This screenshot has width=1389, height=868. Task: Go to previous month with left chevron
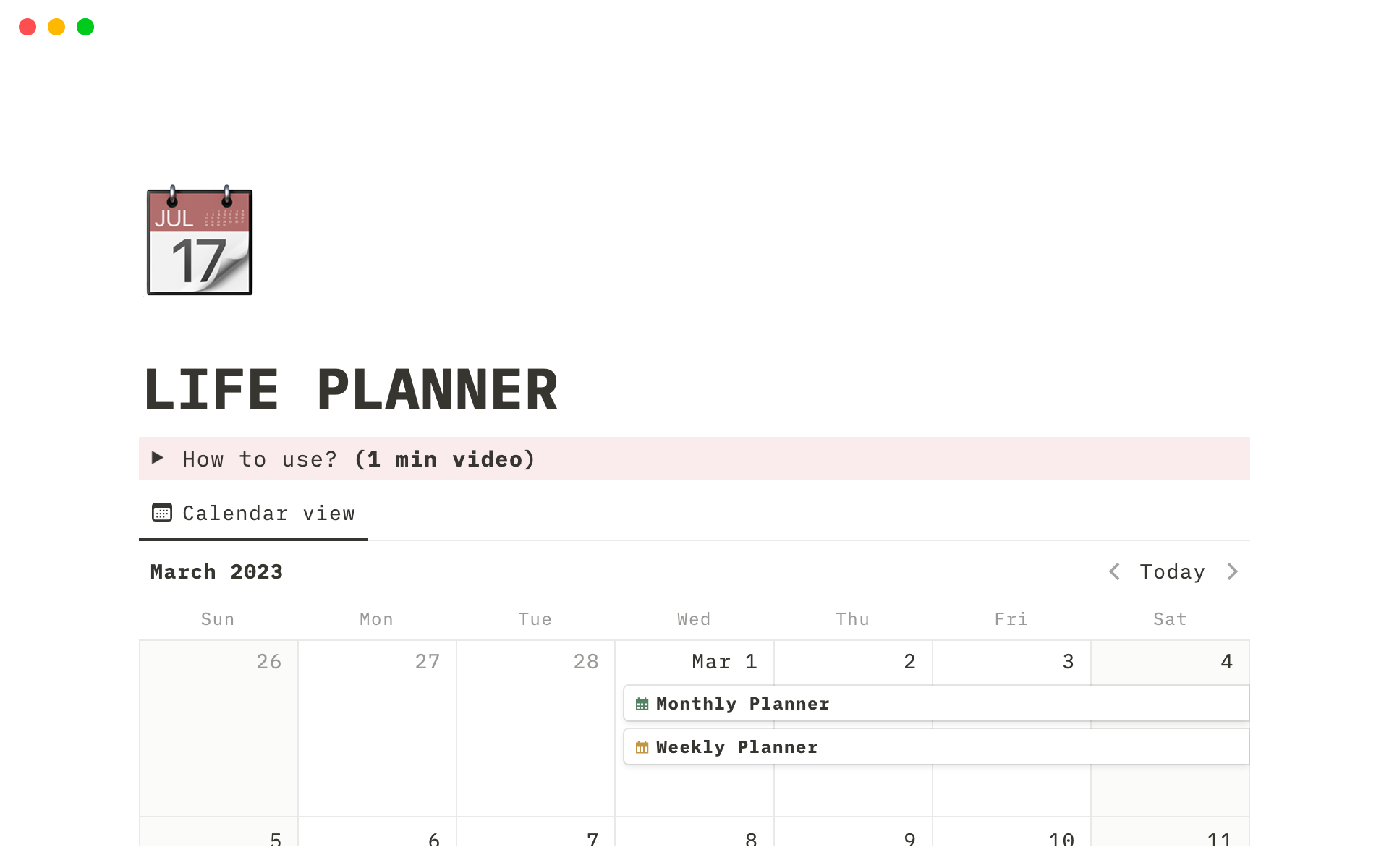pos(1114,571)
